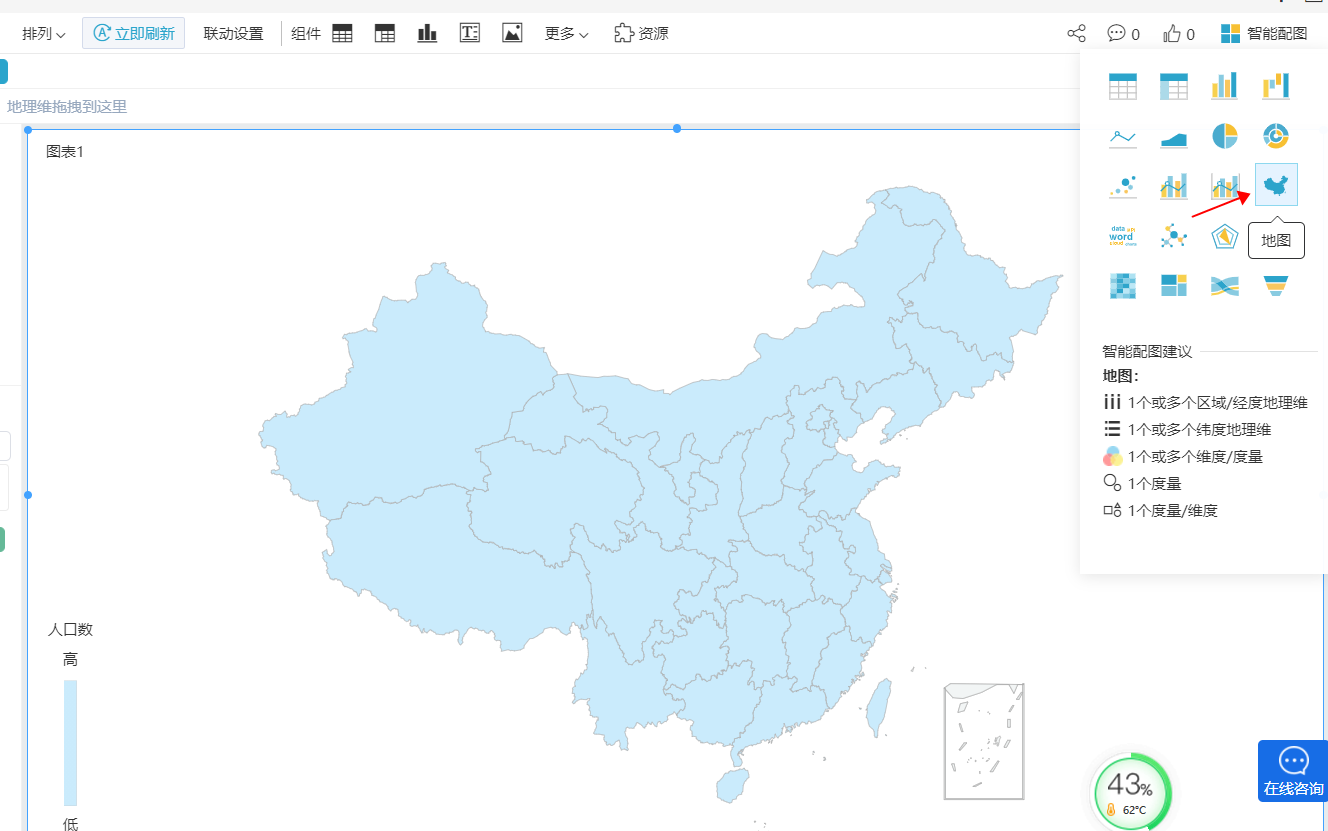This screenshot has height=831, width=1328.
Task: Insert a table component from toolbar
Action: [342, 33]
